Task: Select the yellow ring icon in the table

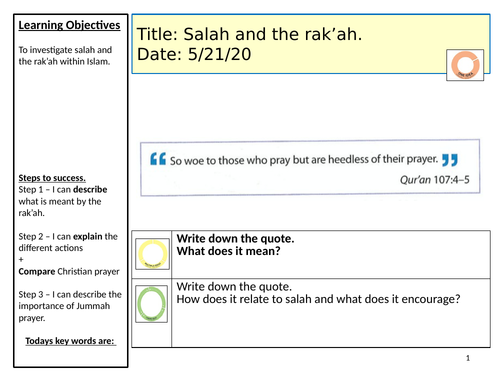Action: click(x=152, y=254)
